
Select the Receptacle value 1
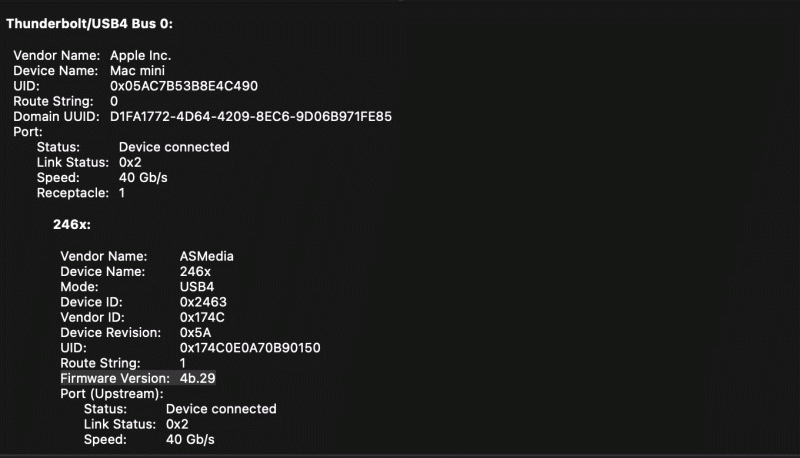click(x=122, y=193)
